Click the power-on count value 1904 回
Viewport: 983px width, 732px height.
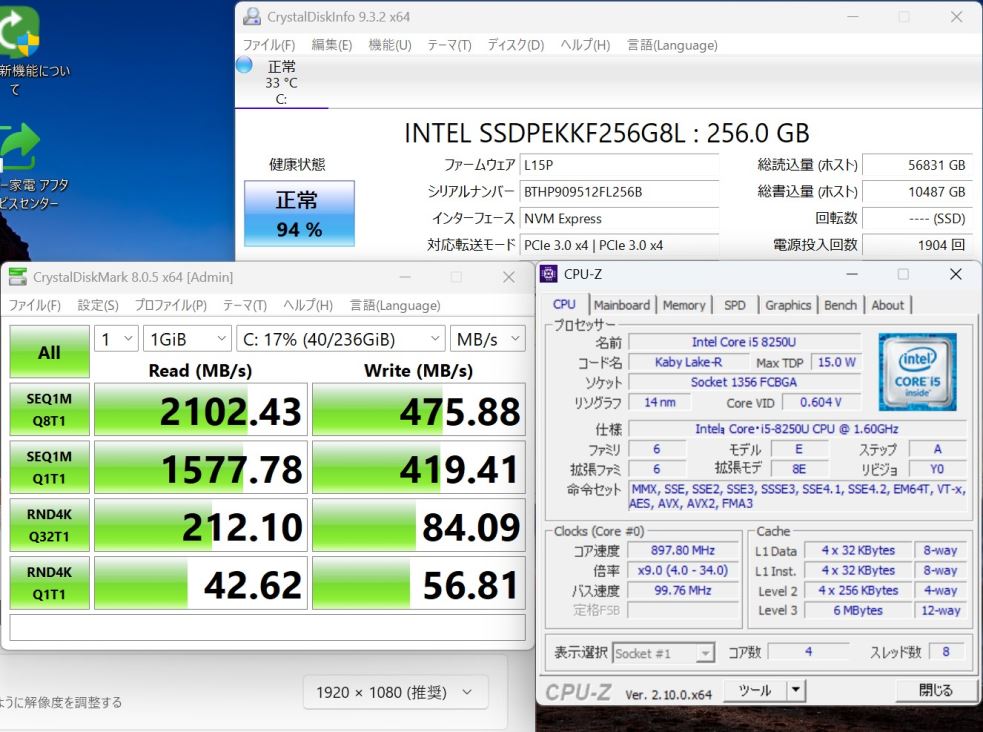pyautogui.click(x=917, y=245)
